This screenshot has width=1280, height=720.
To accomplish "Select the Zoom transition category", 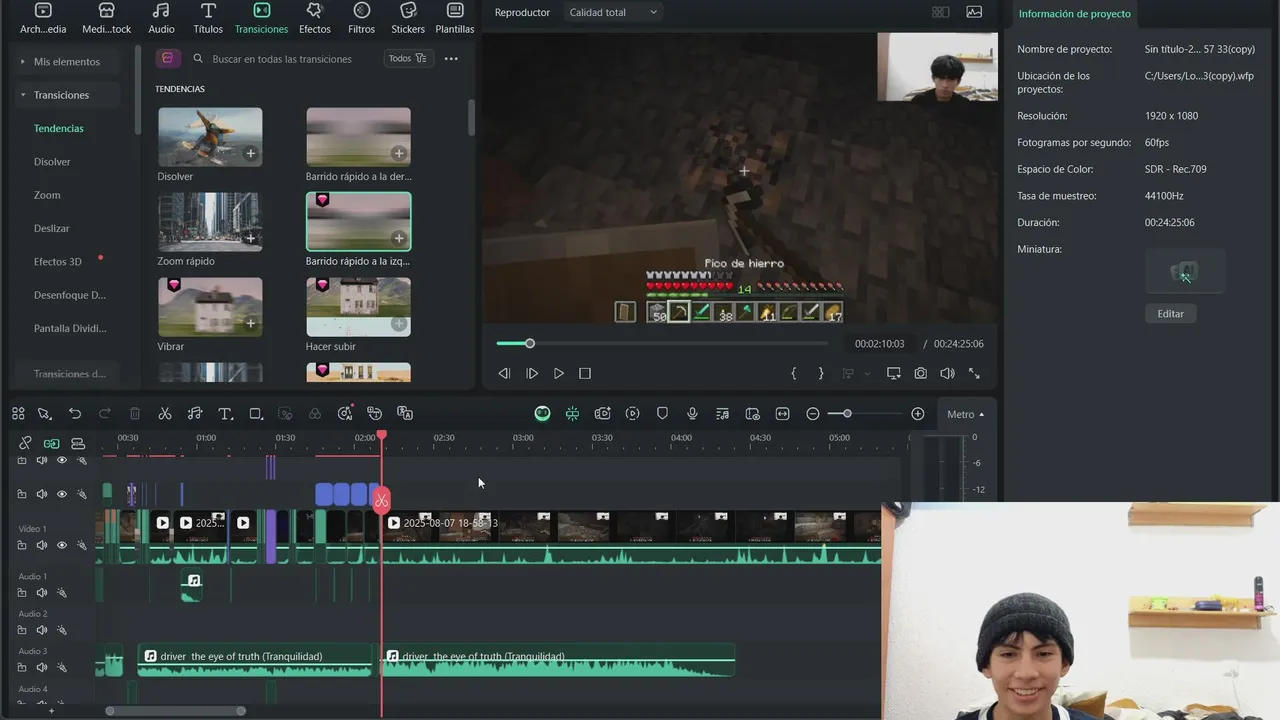I will (x=47, y=195).
